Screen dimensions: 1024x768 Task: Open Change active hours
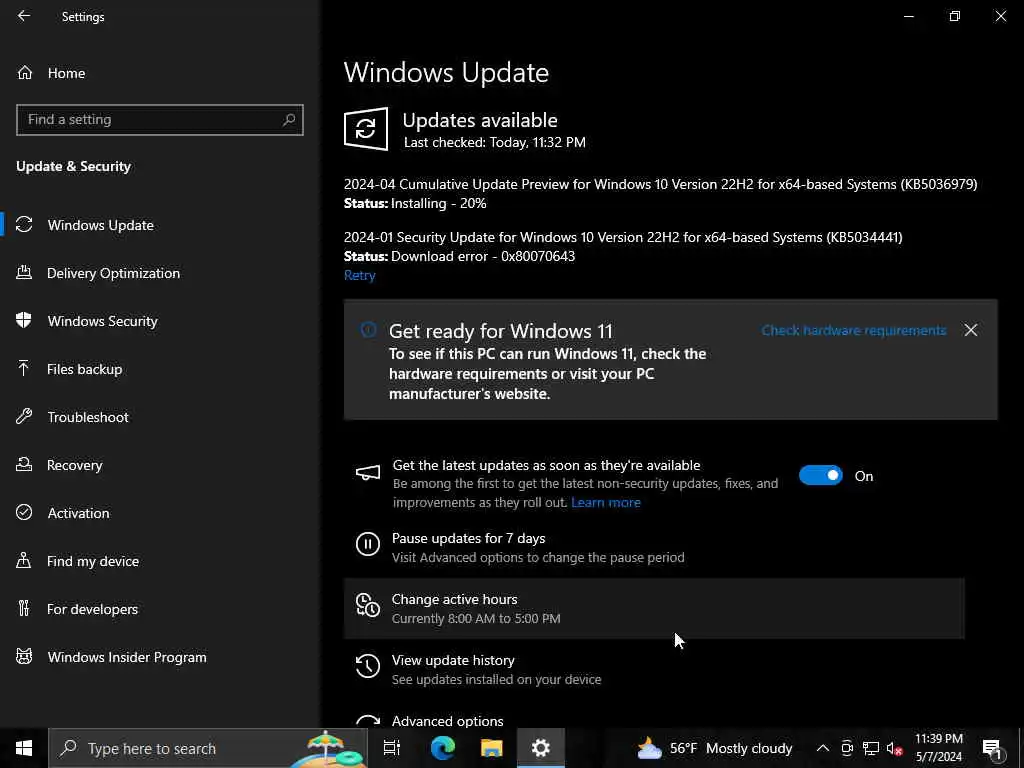tap(654, 608)
